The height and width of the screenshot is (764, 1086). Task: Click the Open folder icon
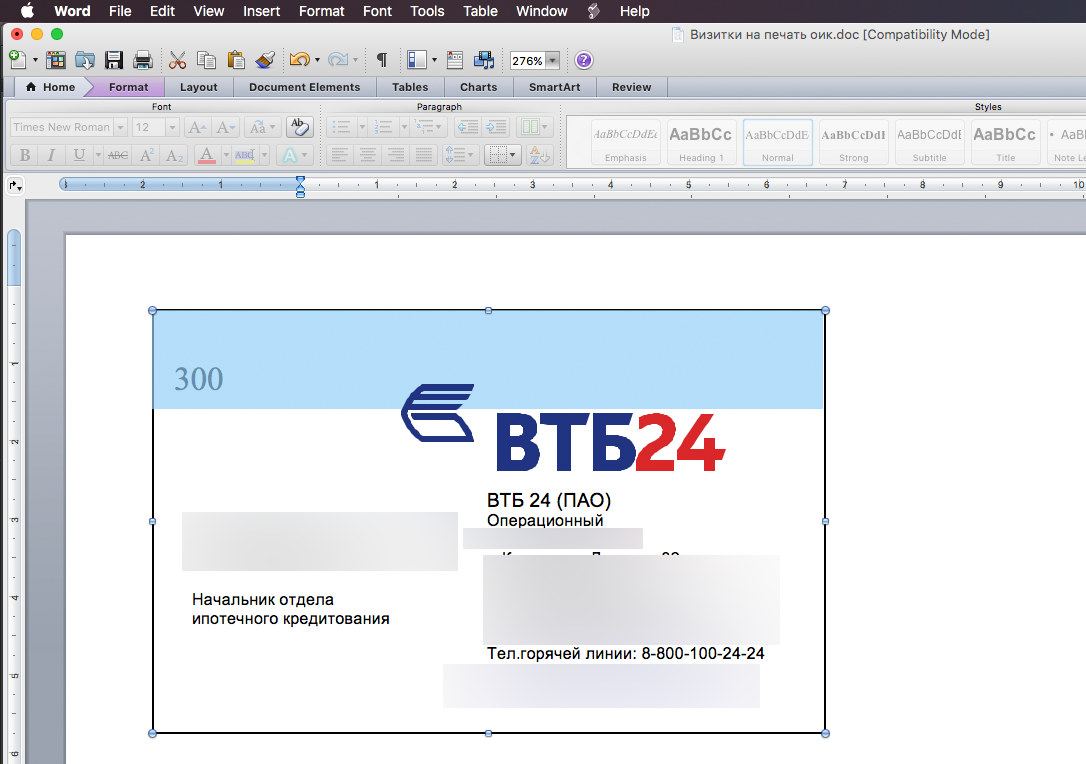(84, 60)
